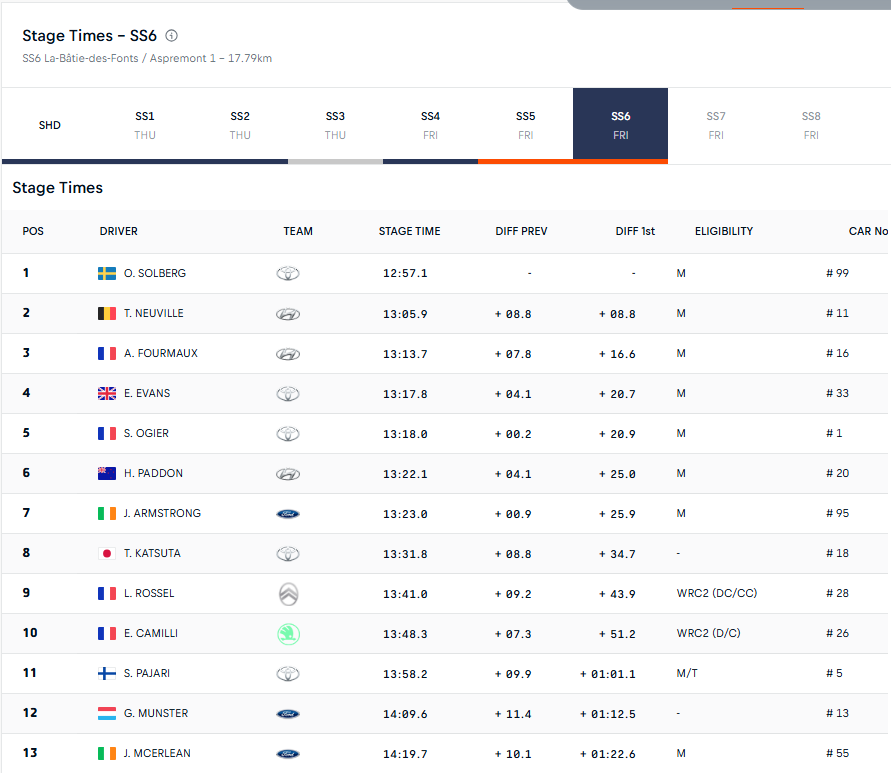Switch to the SS5 Friday tab
891x773 pixels.
tap(525, 125)
